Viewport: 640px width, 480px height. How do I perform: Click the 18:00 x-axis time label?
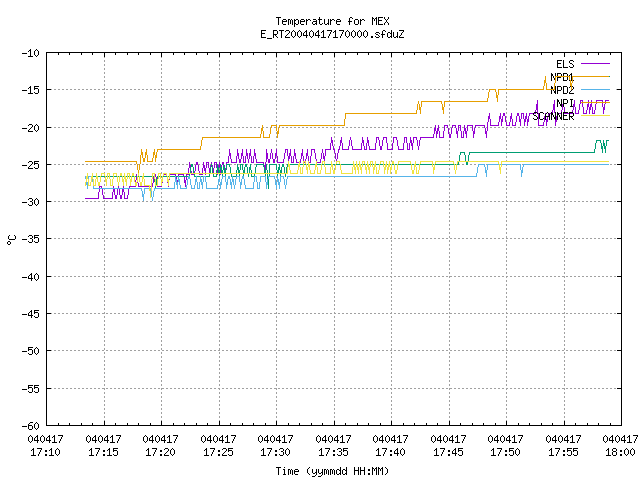(x=621, y=452)
